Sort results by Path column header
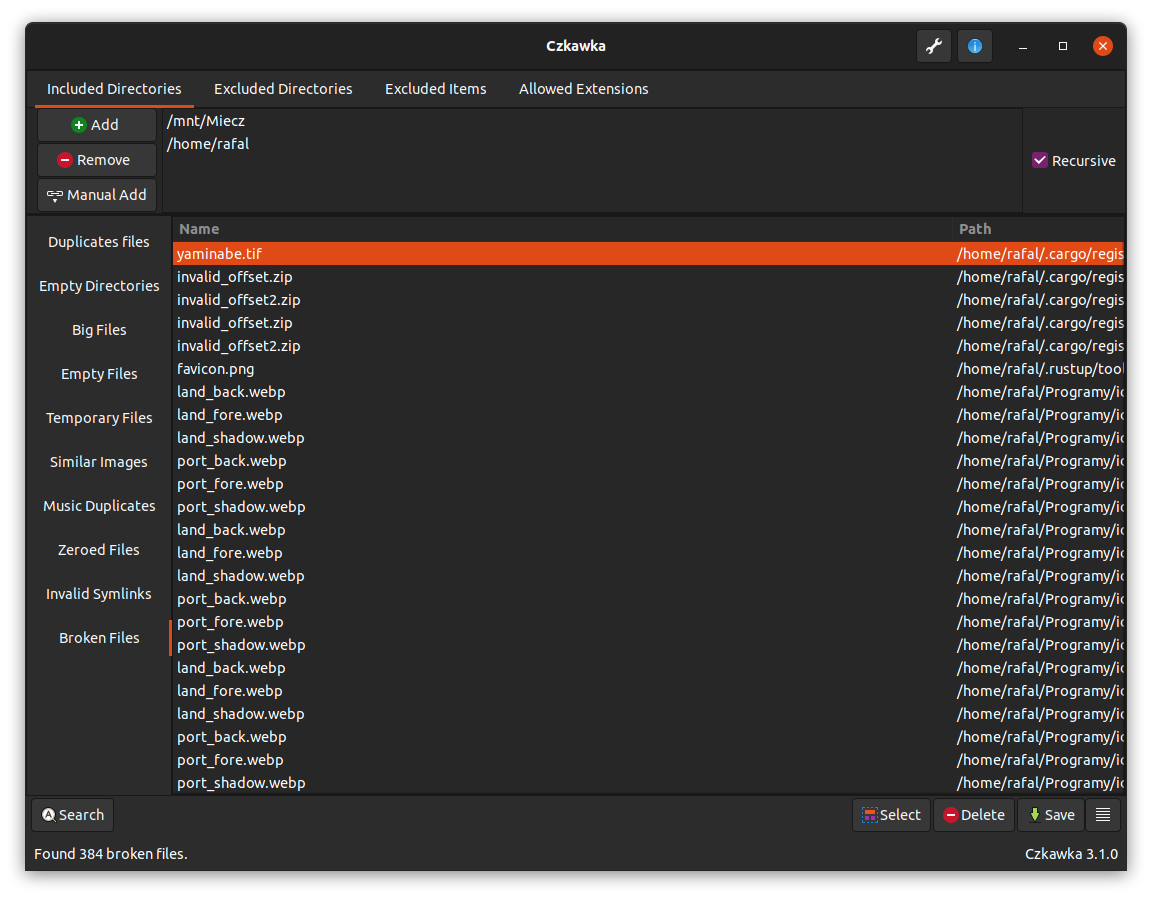The height and width of the screenshot is (899, 1152). pos(1039,229)
